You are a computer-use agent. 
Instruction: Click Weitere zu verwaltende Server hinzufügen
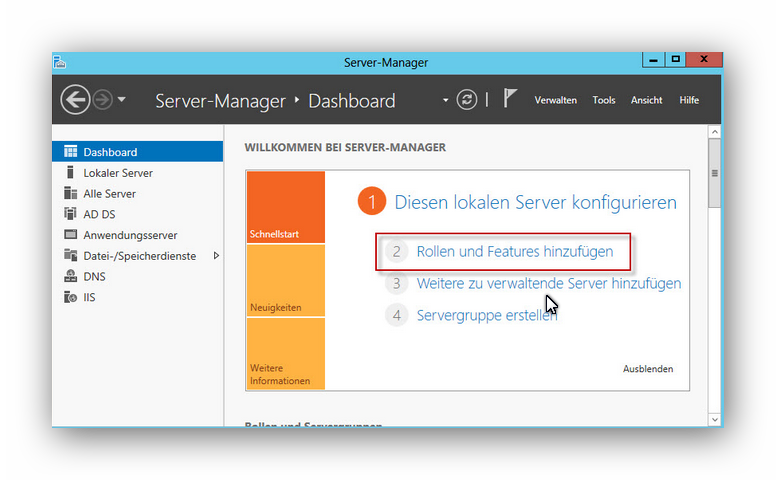coord(548,284)
